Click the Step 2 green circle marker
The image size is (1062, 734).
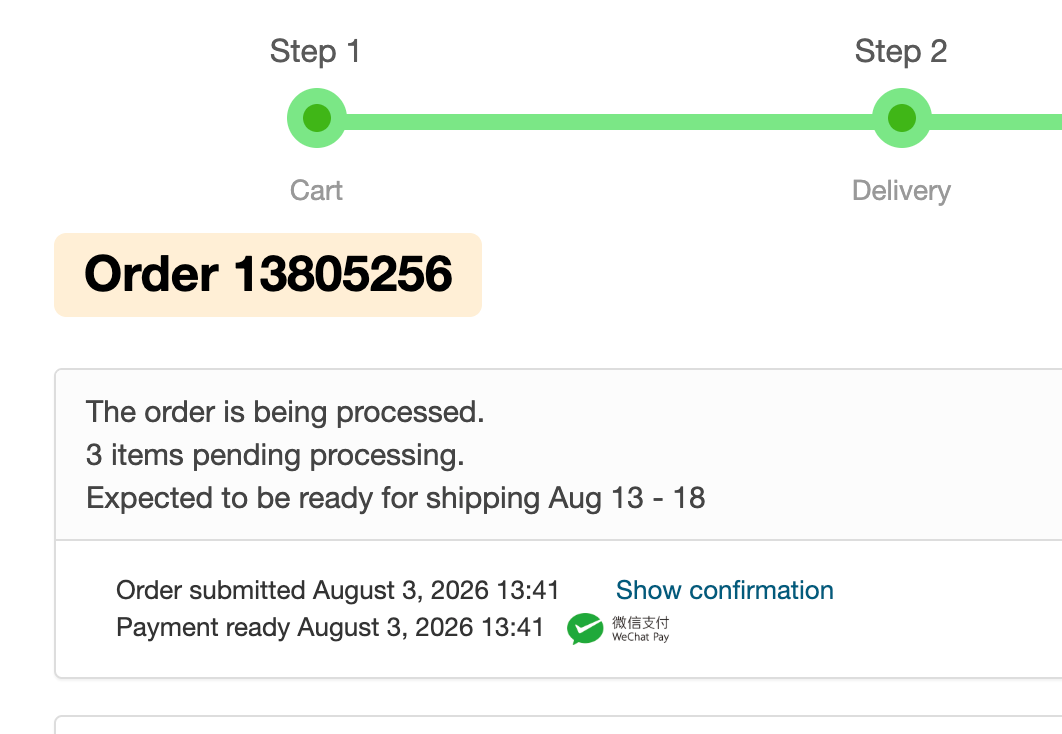tap(901, 118)
